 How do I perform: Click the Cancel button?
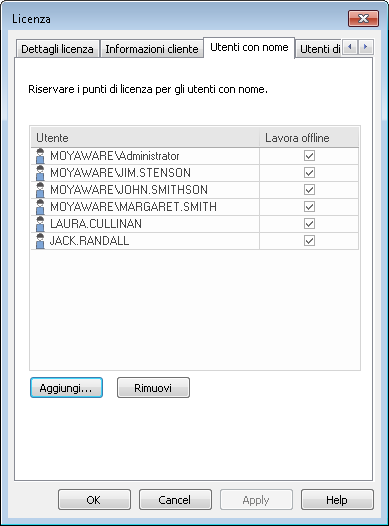point(175,500)
